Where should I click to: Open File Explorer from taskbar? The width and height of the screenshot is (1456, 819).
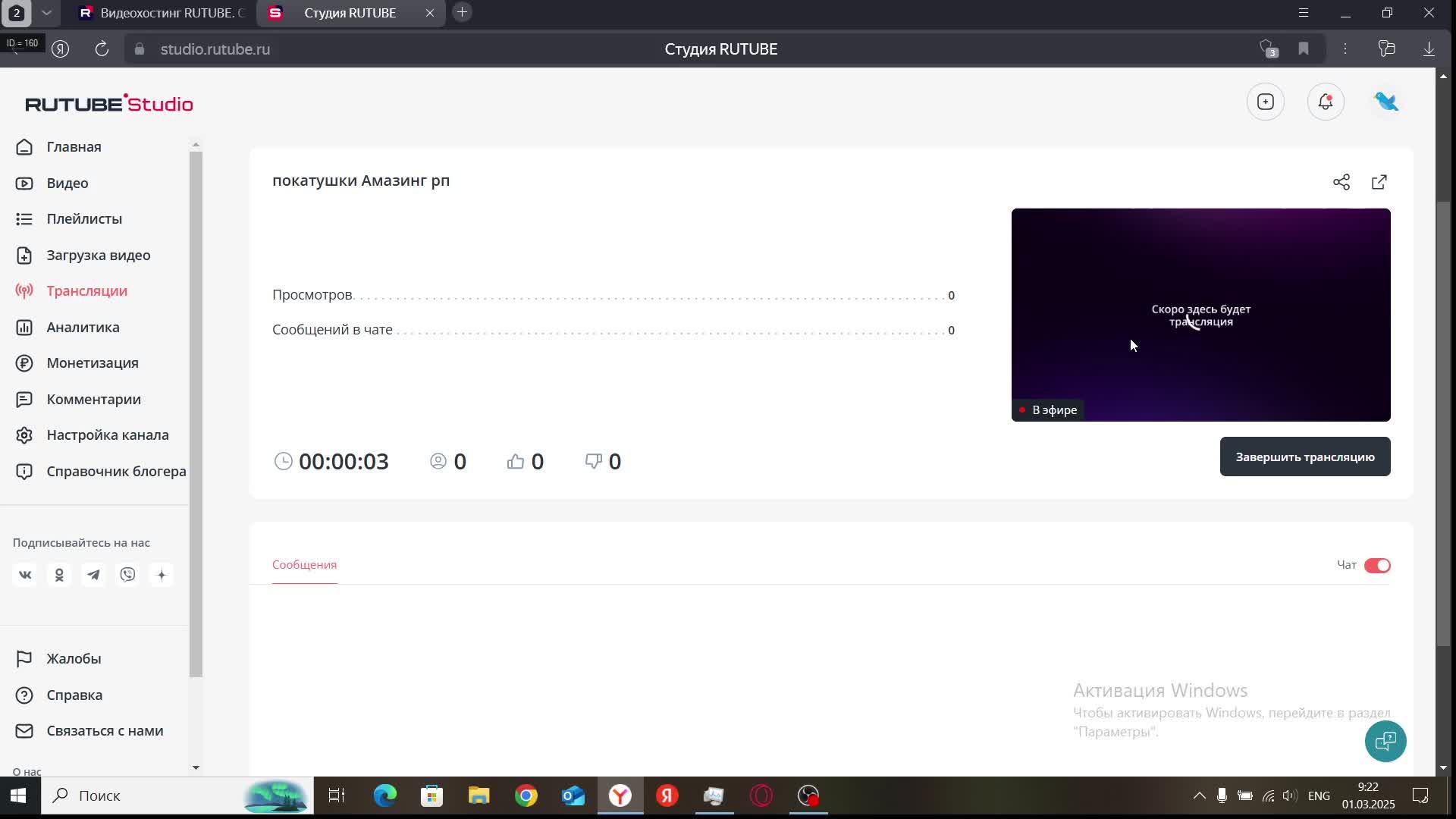point(479,795)
